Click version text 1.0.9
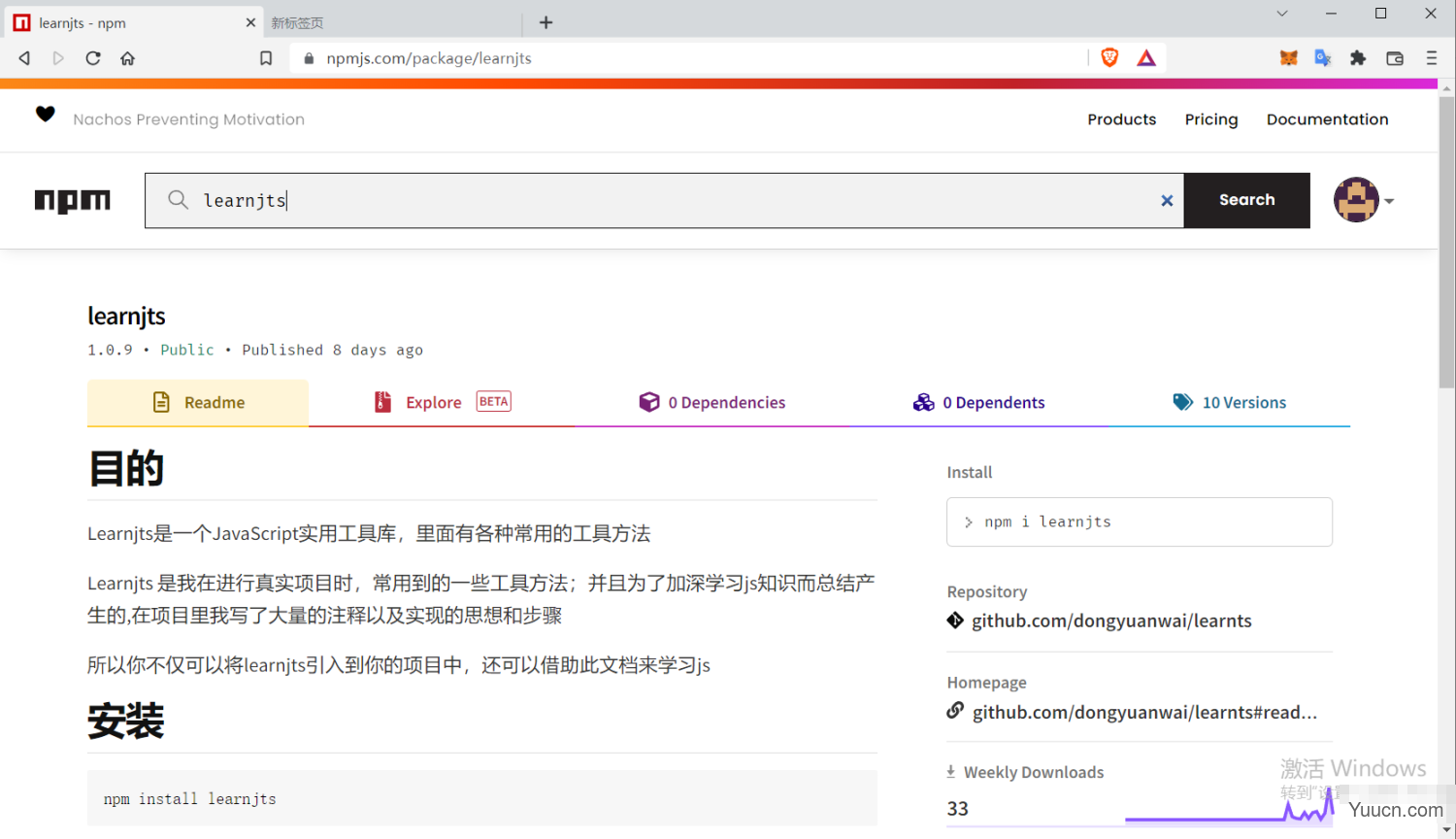Image resolution: width=1456 pixels, height=839 pixels. click(110, 350)
